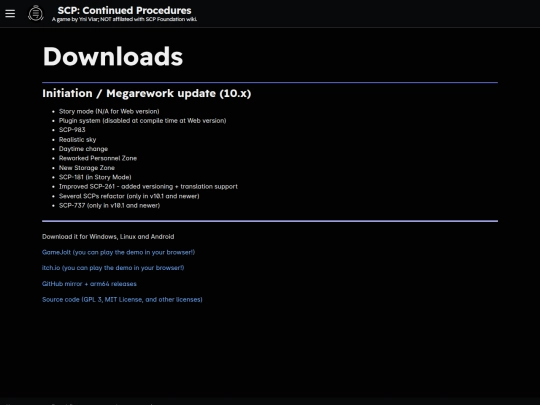Select the Reworked Personnel Zone item
Screen dimensions: 540x405
pyautogui.click(x=98, y=158)
